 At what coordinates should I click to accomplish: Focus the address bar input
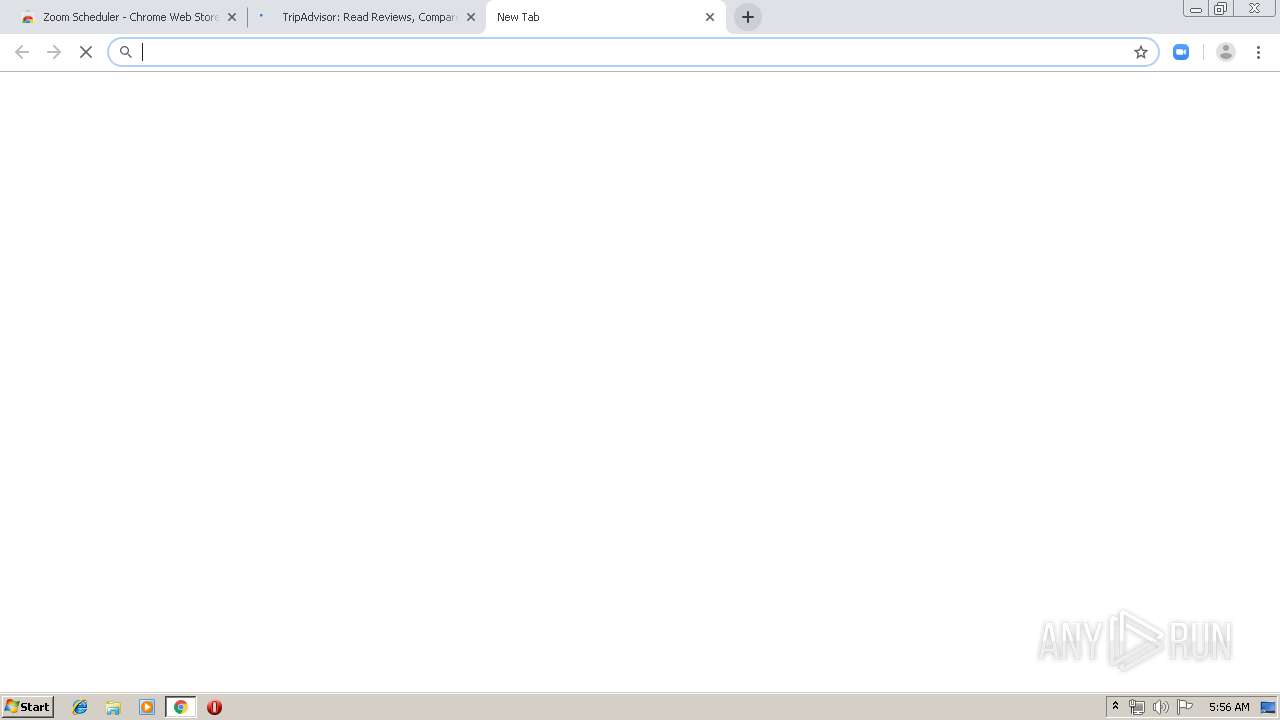click(x=634, y=52)
